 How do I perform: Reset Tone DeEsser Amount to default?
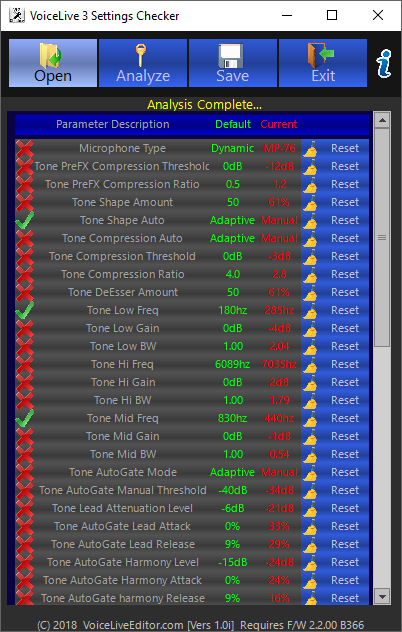(x=345, y=292)
